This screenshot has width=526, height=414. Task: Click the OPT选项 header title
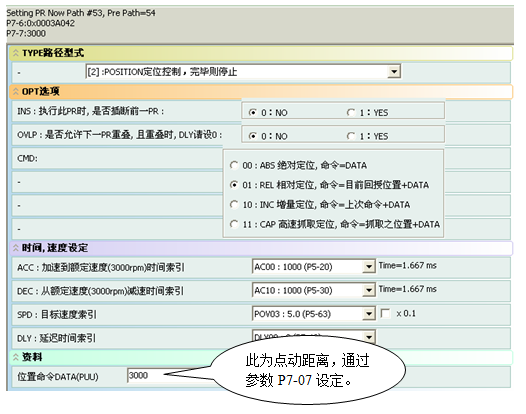tap(41, 91)
